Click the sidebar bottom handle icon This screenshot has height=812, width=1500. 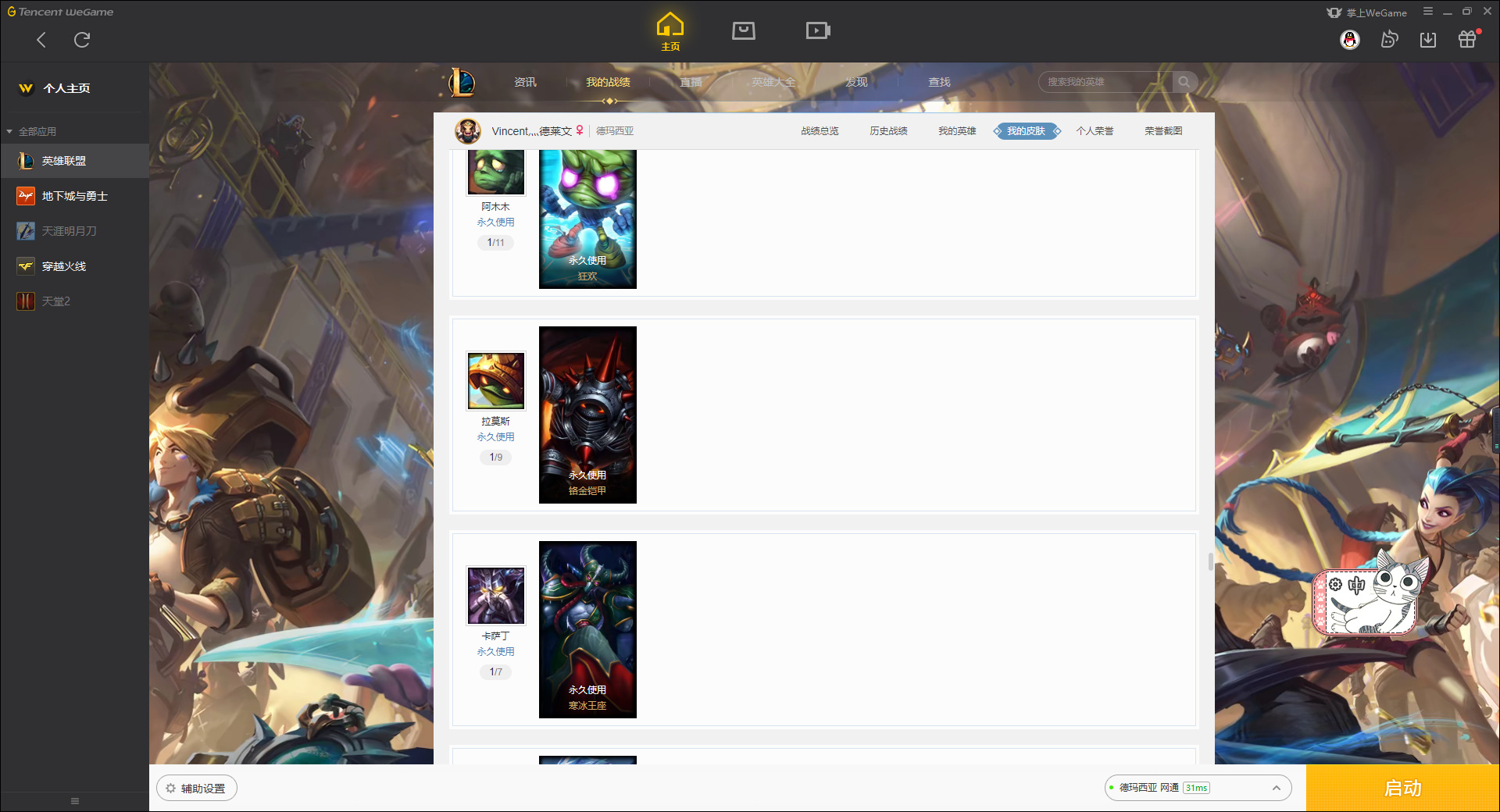75,801
